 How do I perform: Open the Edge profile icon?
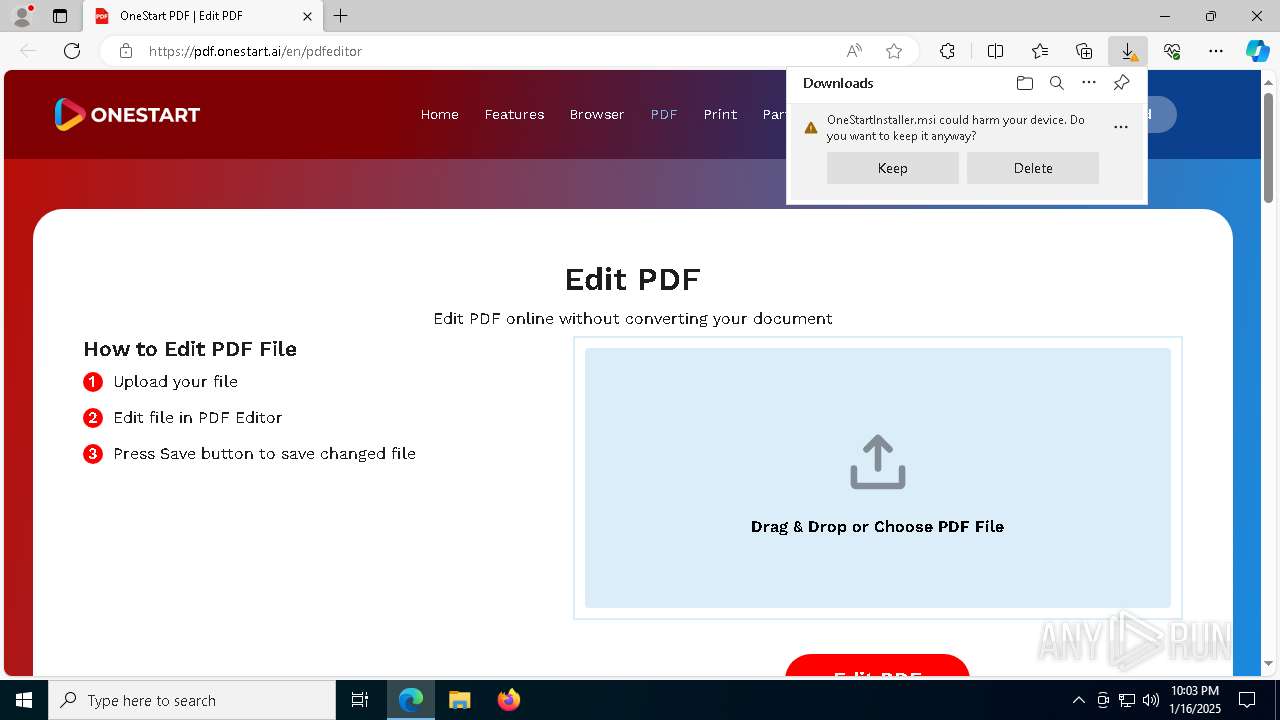(x=22, y=16)
